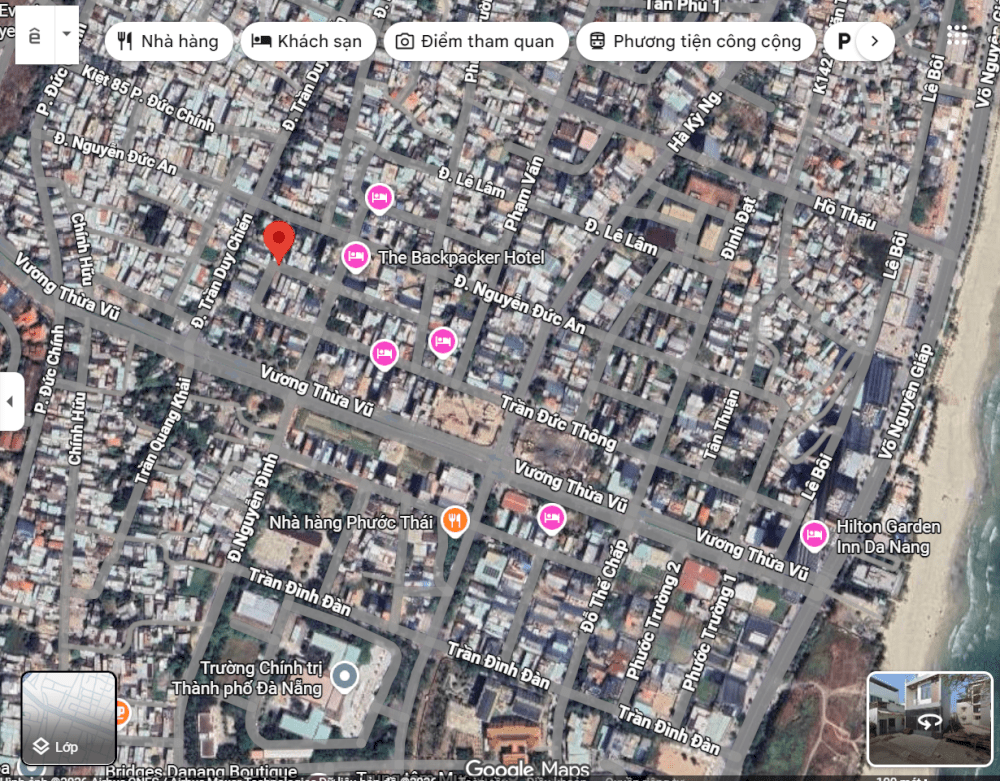1000x781 pixels.
Task: Filter map by Khách sạn
Action: coord(308,41)
